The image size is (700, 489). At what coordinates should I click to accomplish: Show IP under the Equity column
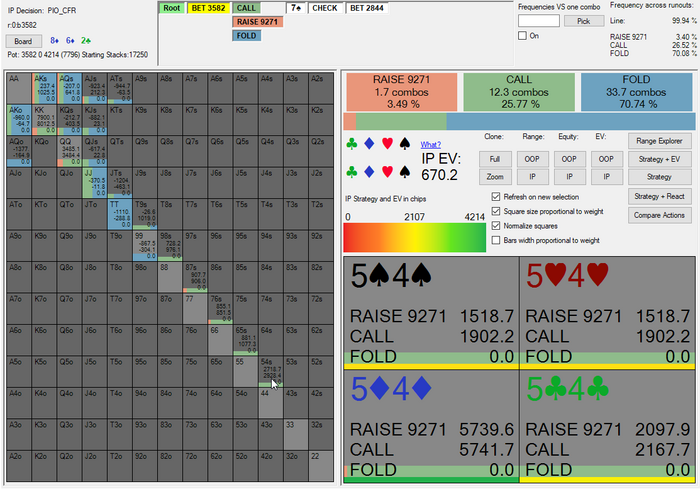pyautogui.click(x=569, y=177)
